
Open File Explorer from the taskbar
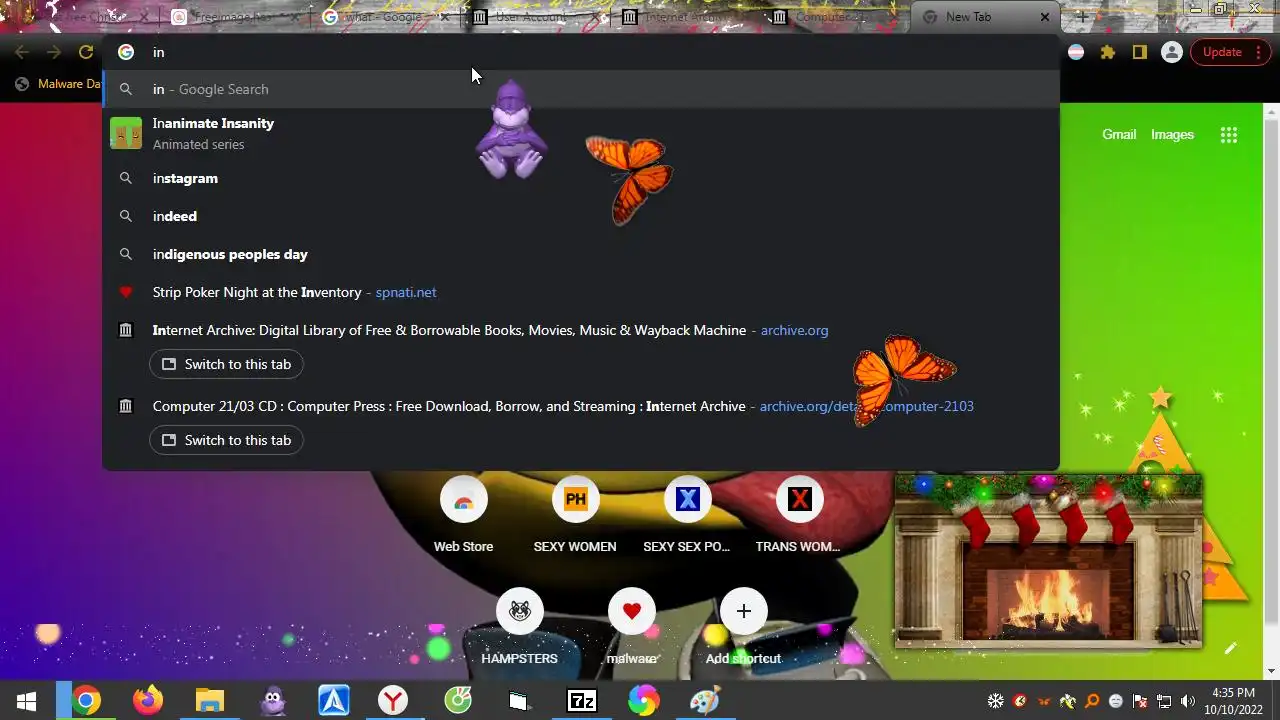(x=209, y=701)
